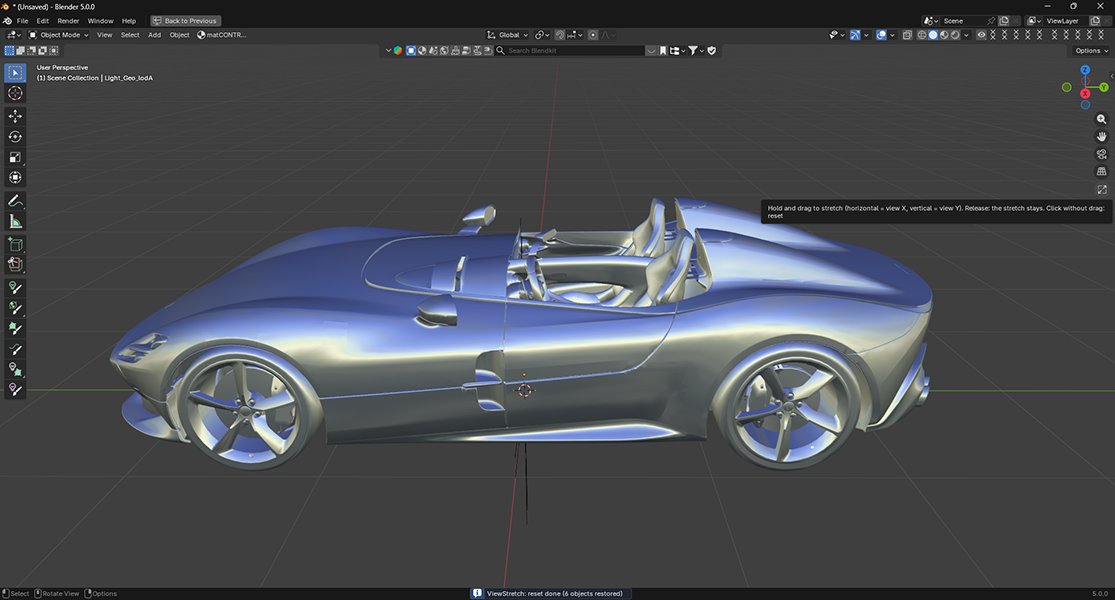This screenshot has width=1115, height=600.
Task: Open the Add menu in the viewport header
Action: pos(154,35)
